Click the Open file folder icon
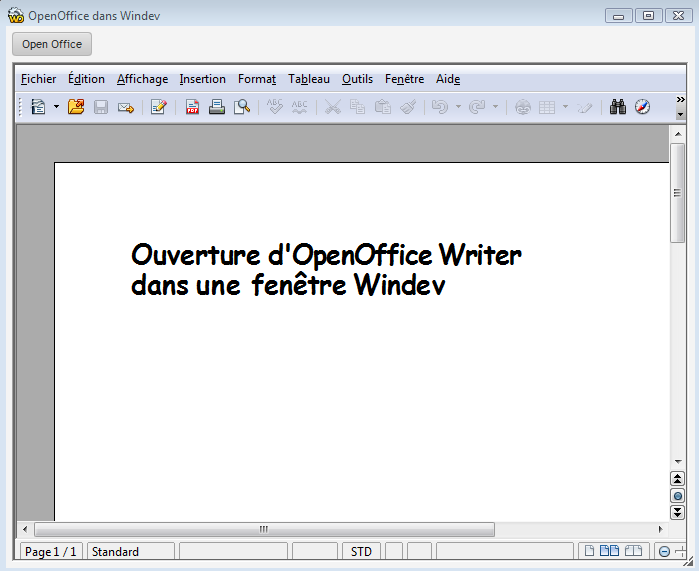This screenshot has height=571, width=699. pos(76,107)
